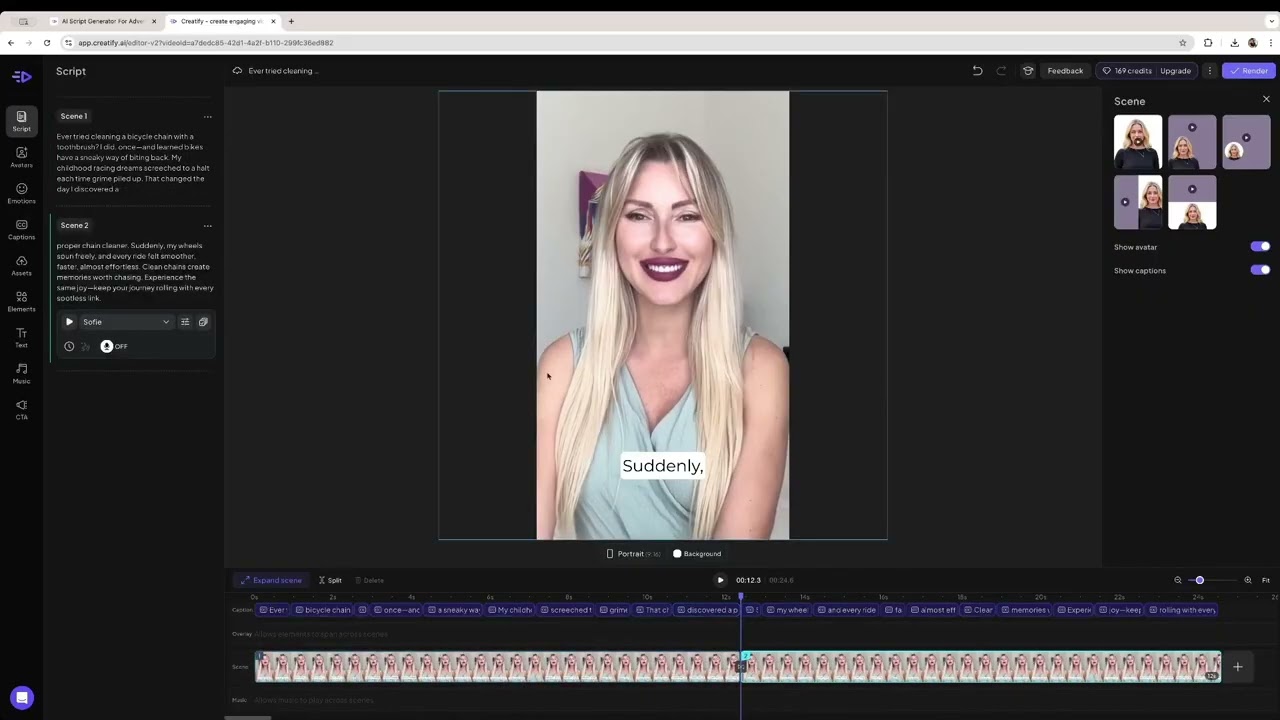Screen dimensions: 1280x720
Task: Open a new browser tab
Action: coord(291,21)
